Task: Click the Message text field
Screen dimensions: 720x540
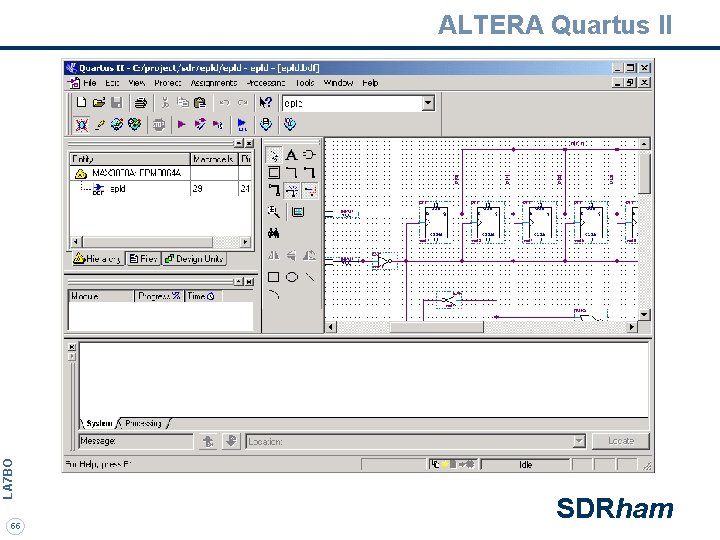Action: point(136,441)
